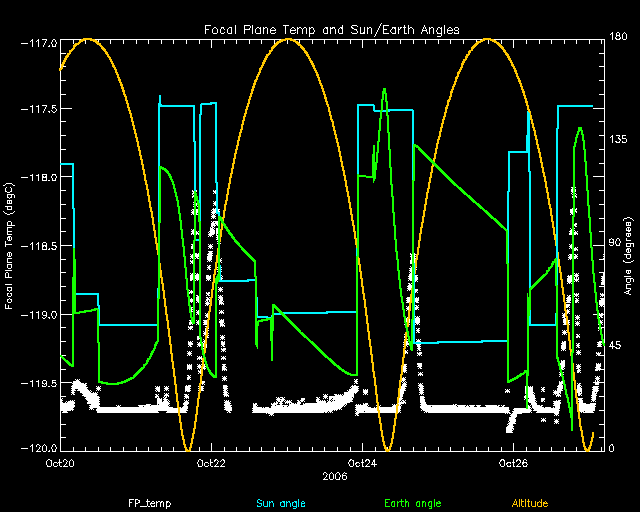Screen dimensions: 640x512
Task: Click the Oct20 x-axis tick label
Action: click(x=60, y=464)
